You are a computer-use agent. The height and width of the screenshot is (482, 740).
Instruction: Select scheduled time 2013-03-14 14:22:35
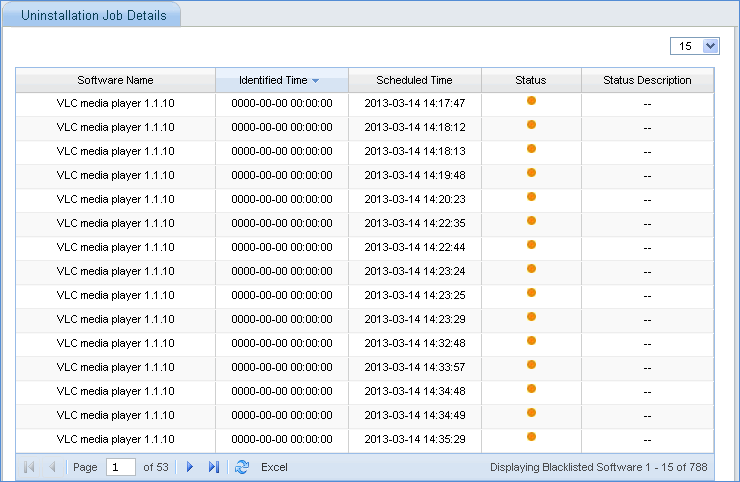pyautogui.click(x=415, y=223)
